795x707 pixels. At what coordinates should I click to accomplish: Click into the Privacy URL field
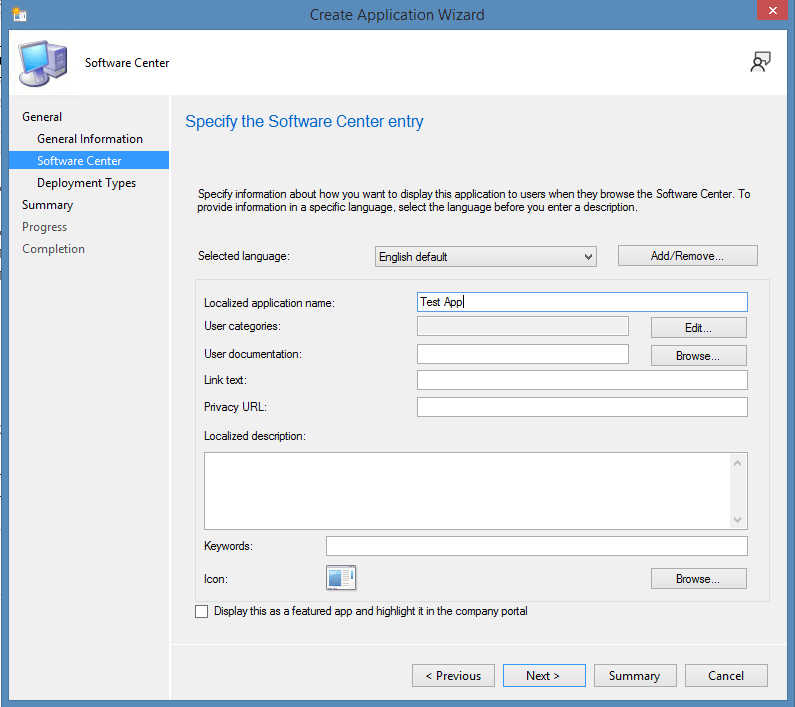(x=582, y=407)
